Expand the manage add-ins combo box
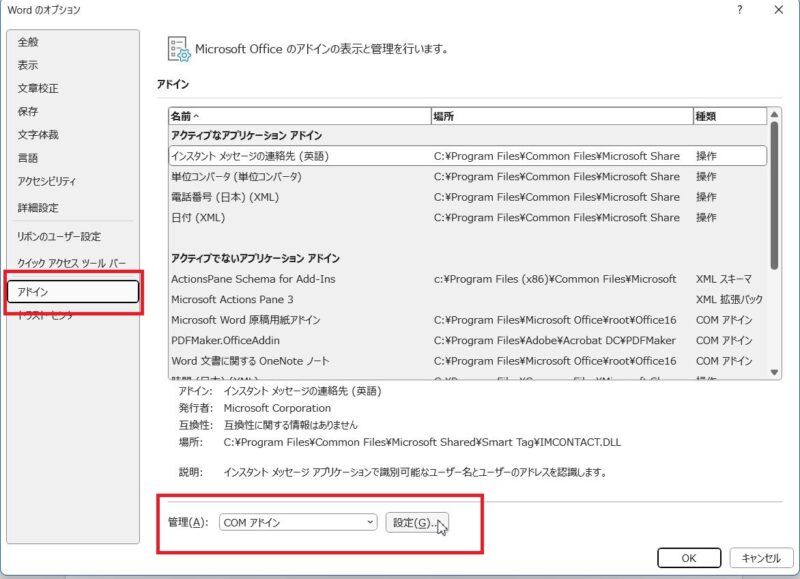 pyautogui.click(x=366, y=520)
